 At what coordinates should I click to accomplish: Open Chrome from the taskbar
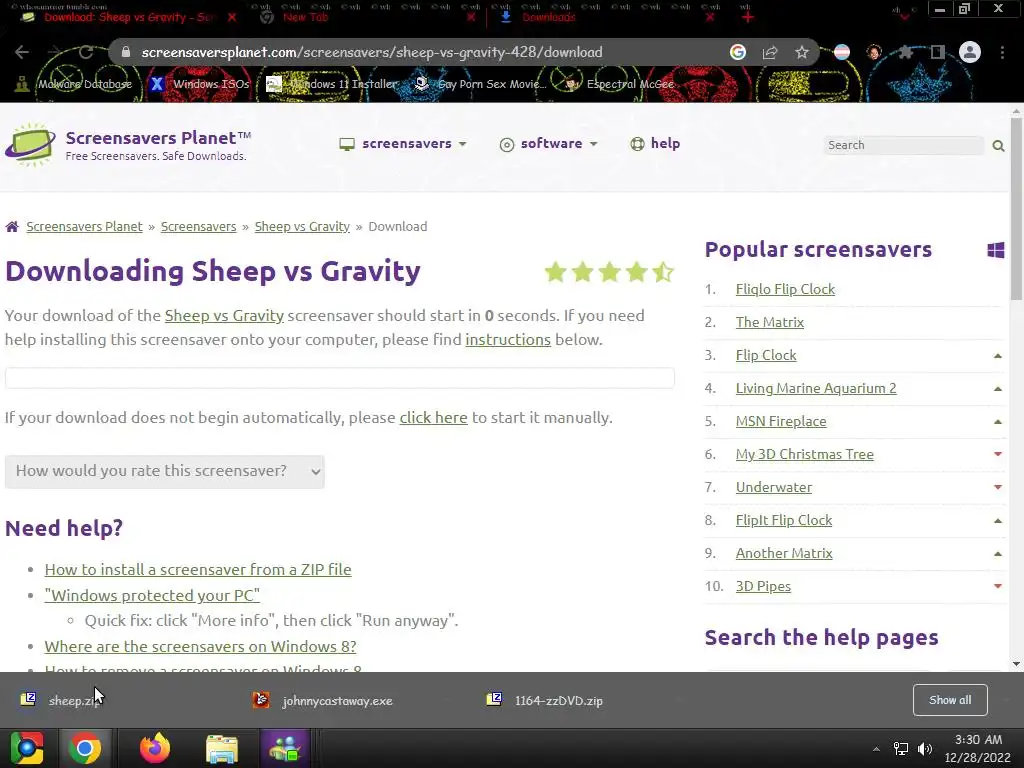pos(85,748)
